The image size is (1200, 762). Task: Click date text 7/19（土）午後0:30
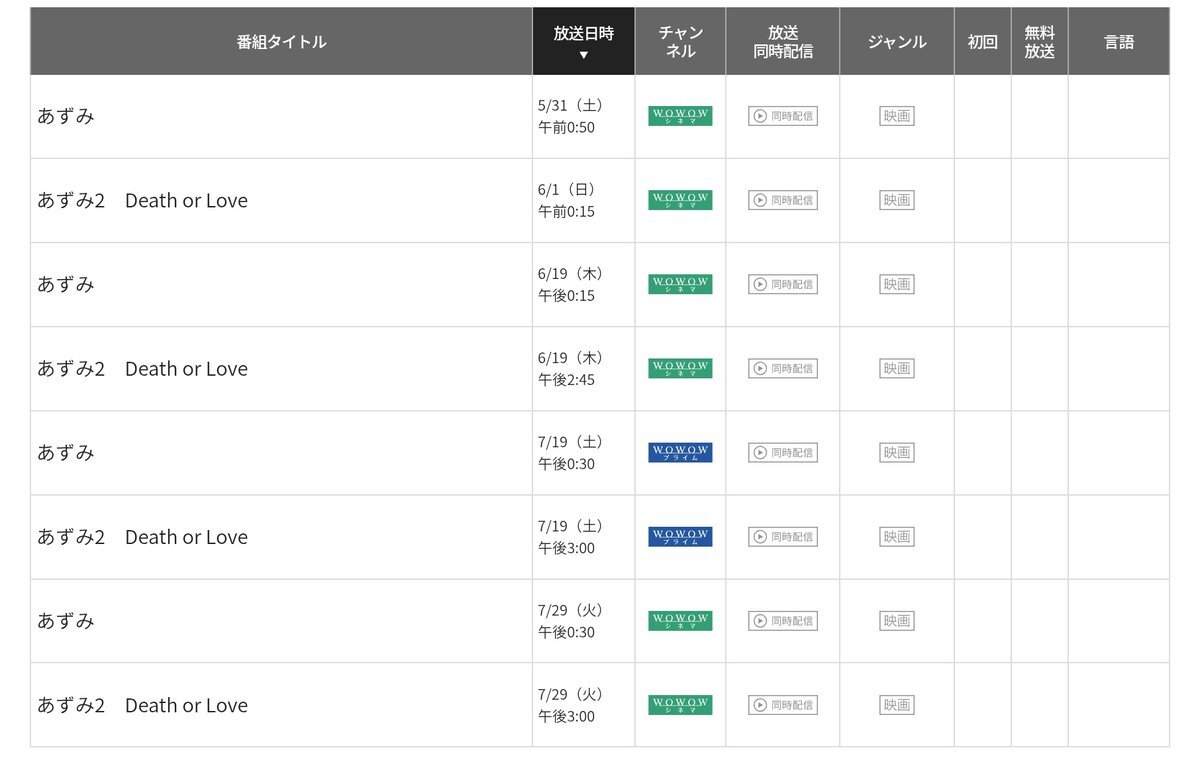point(571,452)
